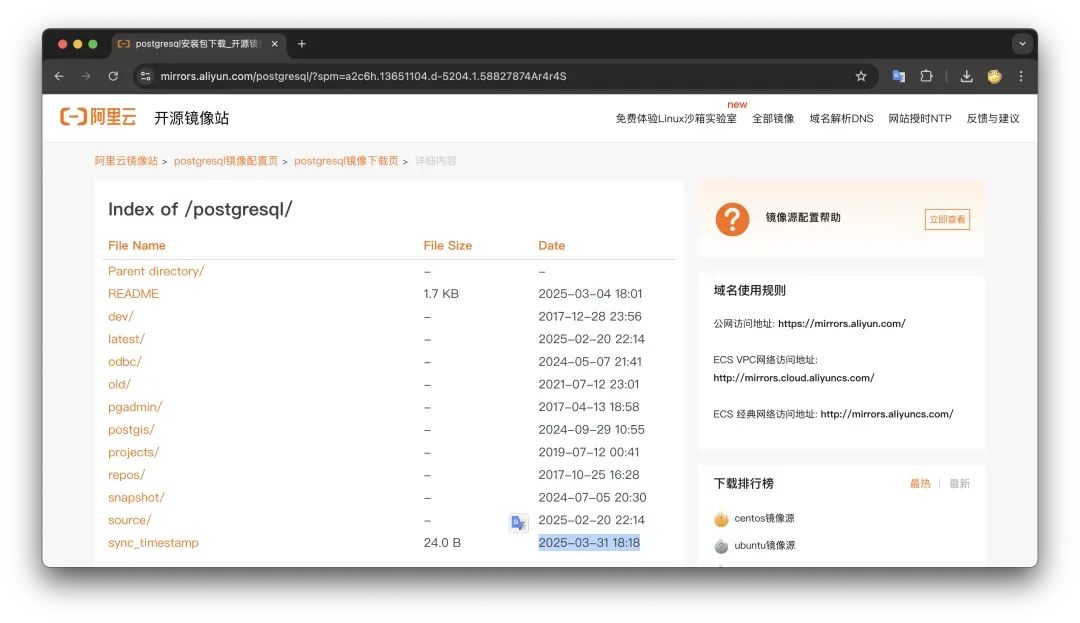The image size is (1080, 623).
Task: Select the 最热 ranking tab
Action: [x=920, y=484]
